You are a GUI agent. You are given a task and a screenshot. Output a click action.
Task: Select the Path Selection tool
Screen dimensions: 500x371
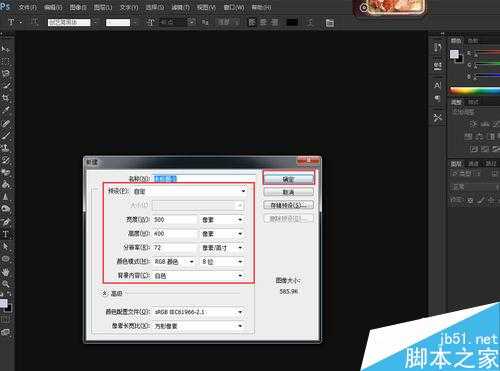[6, 246]
